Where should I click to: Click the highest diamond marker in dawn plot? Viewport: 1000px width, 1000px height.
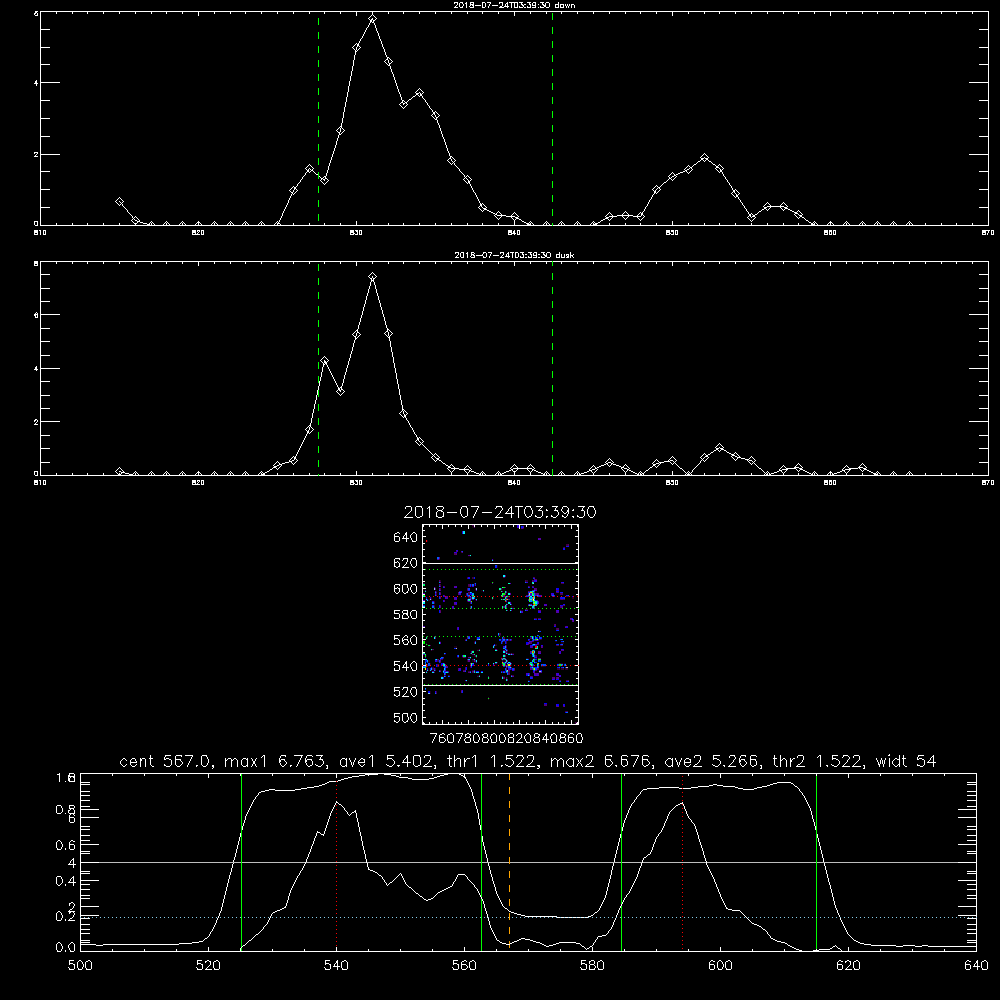372,19
